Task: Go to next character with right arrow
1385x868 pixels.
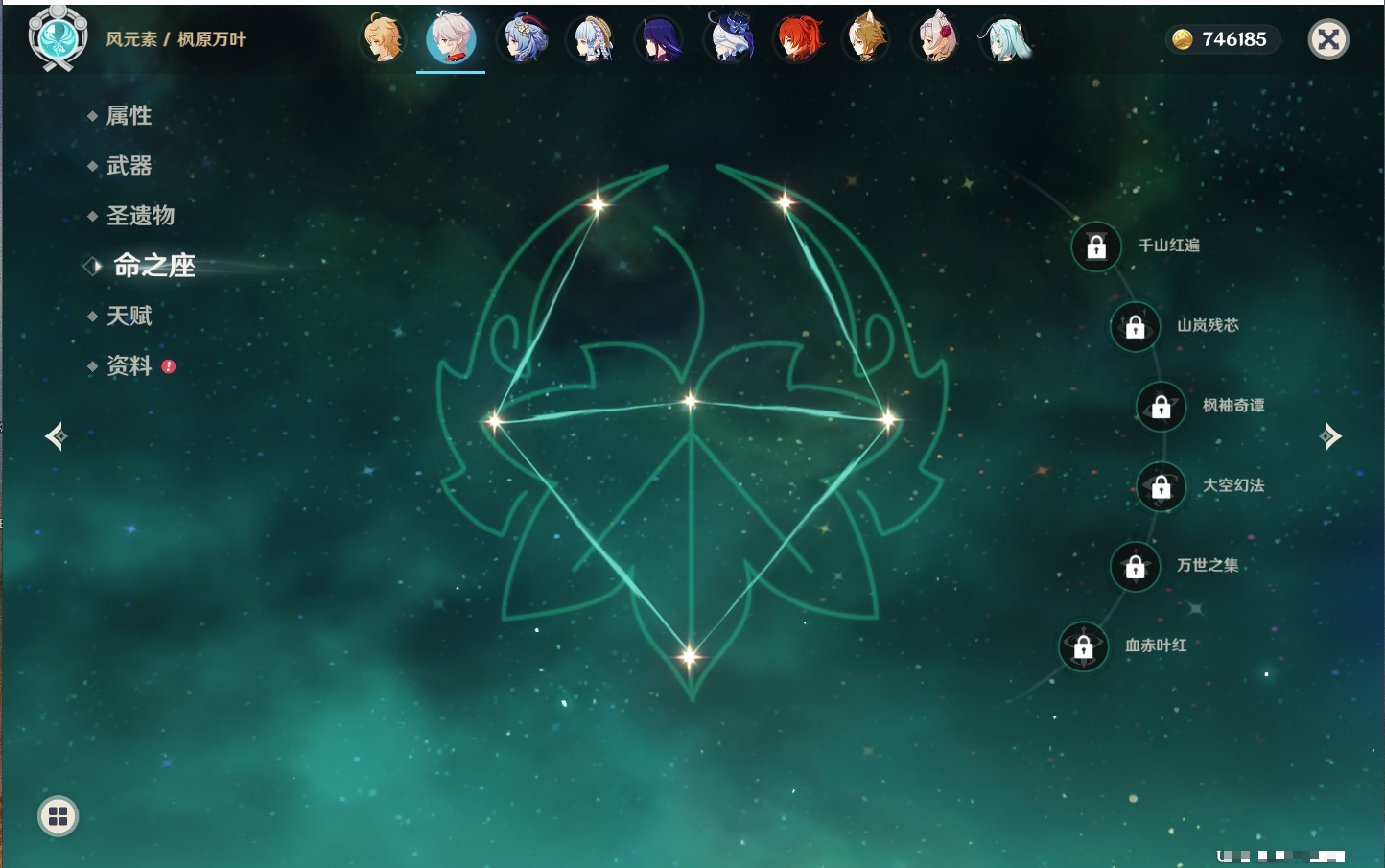Action: tap(1330, 436)
